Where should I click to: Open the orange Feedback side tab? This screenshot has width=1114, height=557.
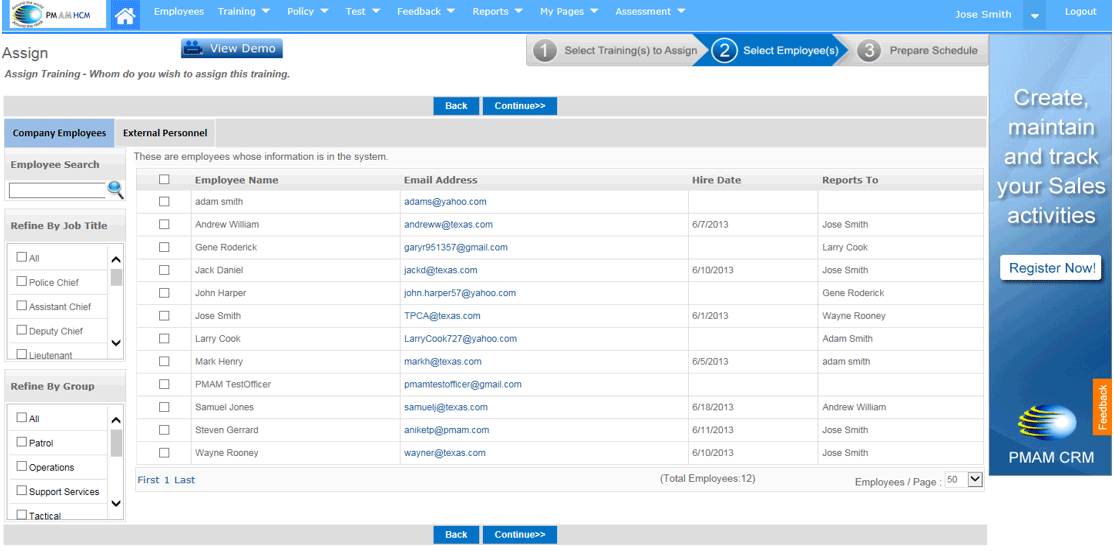1103,406
